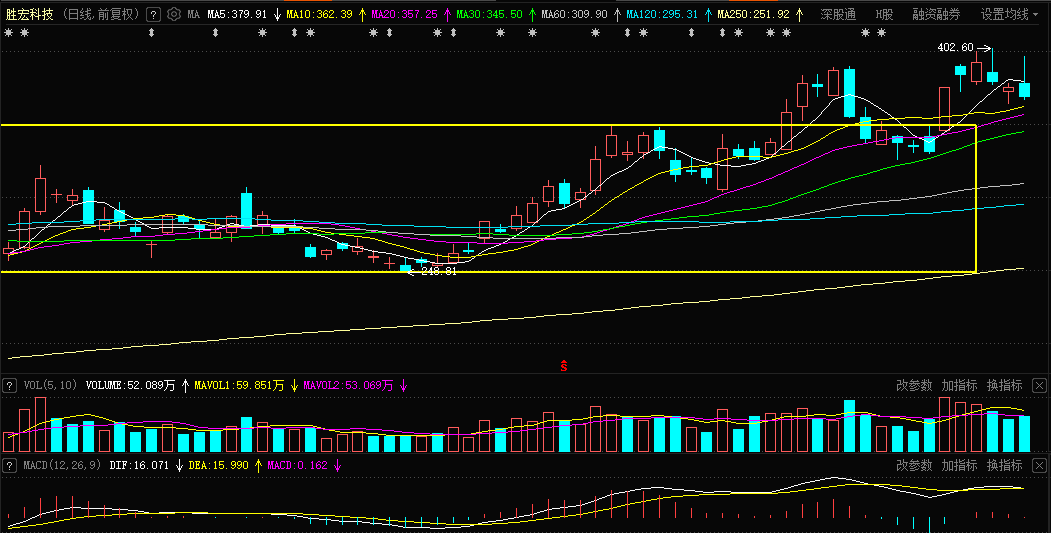Image resolution: width=1051 pixels, height=533 pixels.
Task: Click 改参数 in the VOL panel
Action: (914, 386)
